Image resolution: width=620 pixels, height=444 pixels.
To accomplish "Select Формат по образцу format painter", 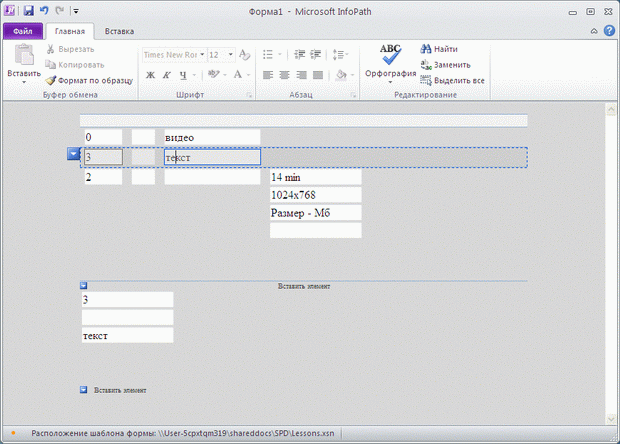I will click(88, 80).
